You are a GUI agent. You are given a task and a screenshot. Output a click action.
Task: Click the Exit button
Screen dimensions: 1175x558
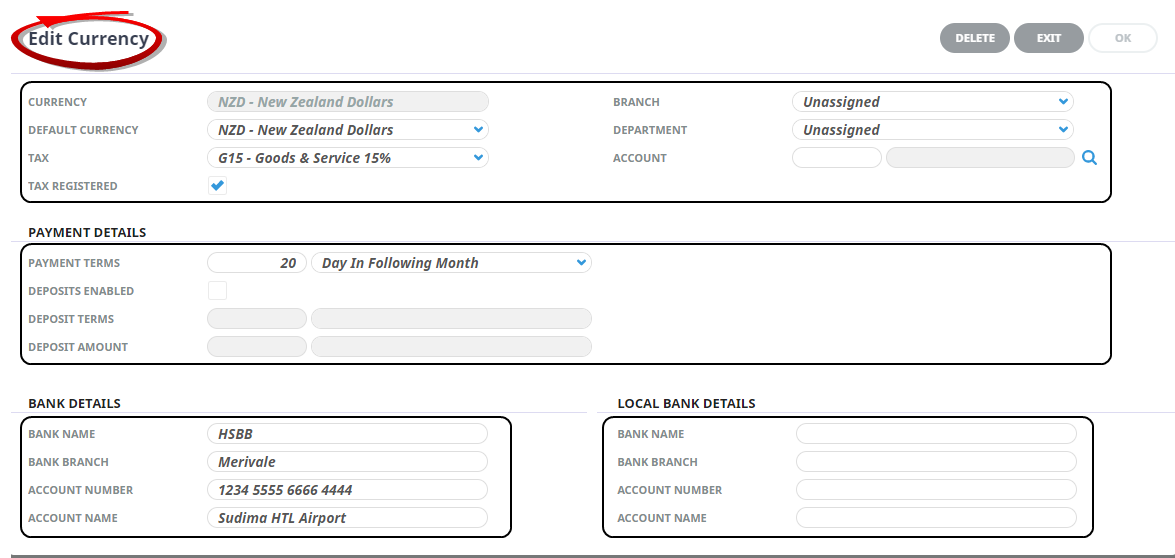[1048, 38]
